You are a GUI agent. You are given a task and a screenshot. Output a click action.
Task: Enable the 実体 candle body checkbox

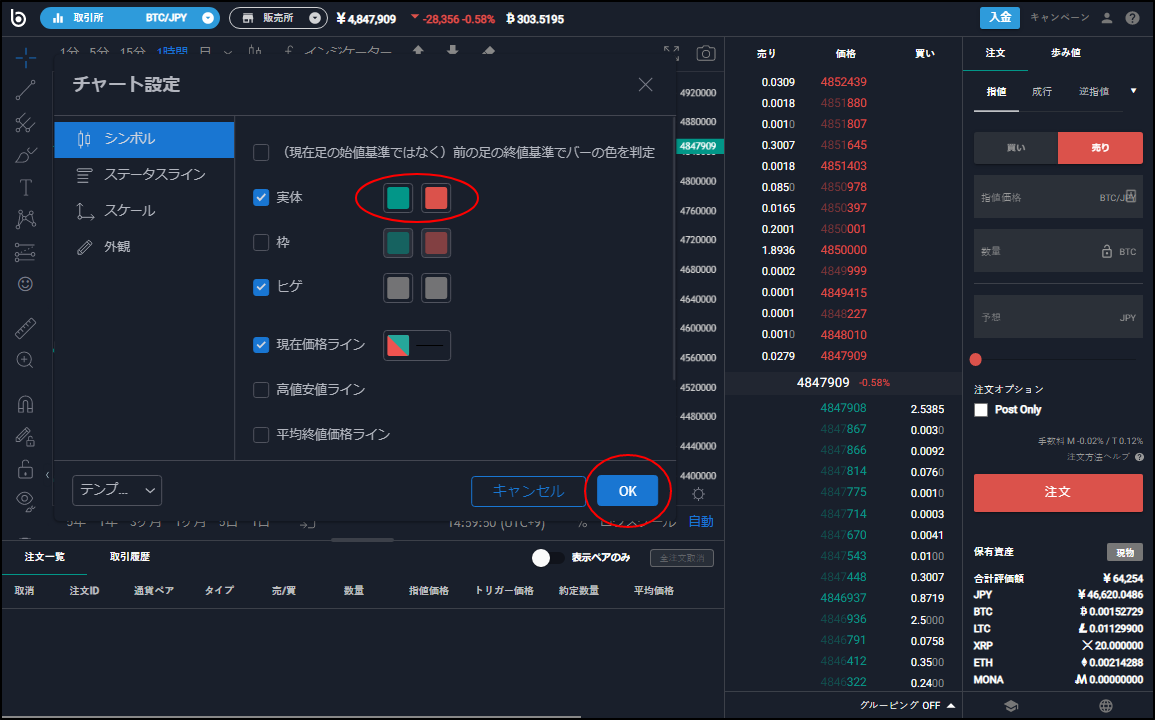[x=261, y=197]
